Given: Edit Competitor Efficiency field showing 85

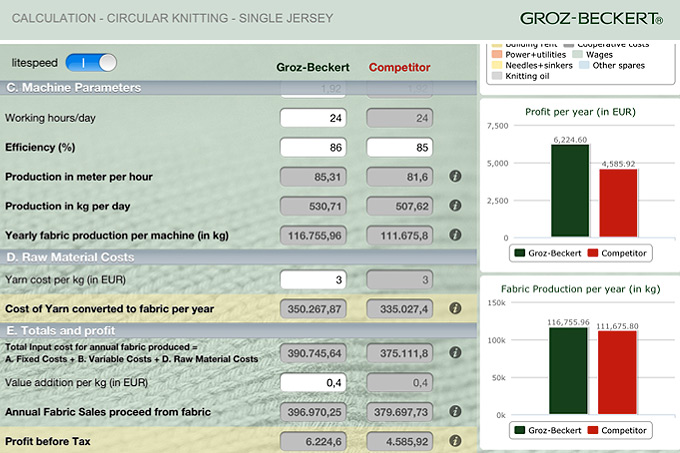Looking at the screenshot, I should point(400,147).
